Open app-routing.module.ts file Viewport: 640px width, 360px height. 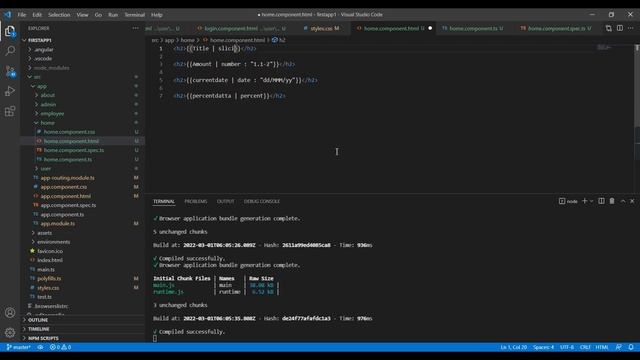67,178
